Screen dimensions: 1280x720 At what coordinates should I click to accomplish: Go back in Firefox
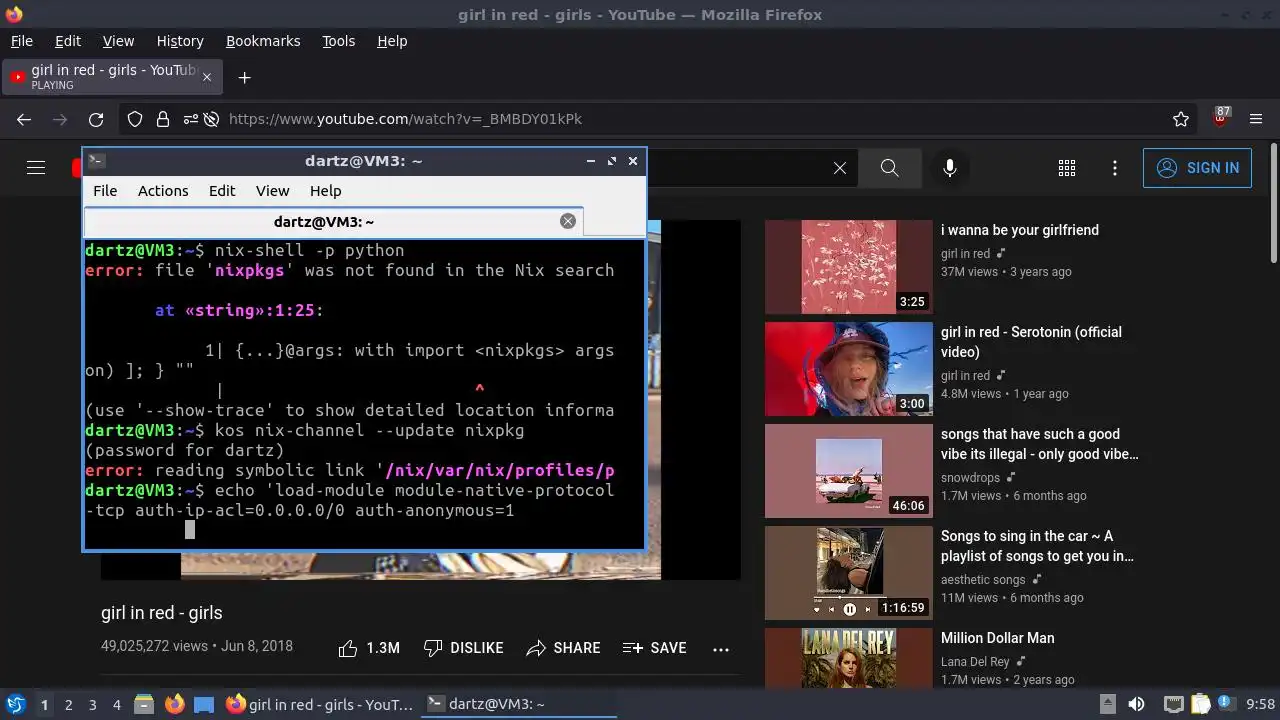tap(24, 119)
